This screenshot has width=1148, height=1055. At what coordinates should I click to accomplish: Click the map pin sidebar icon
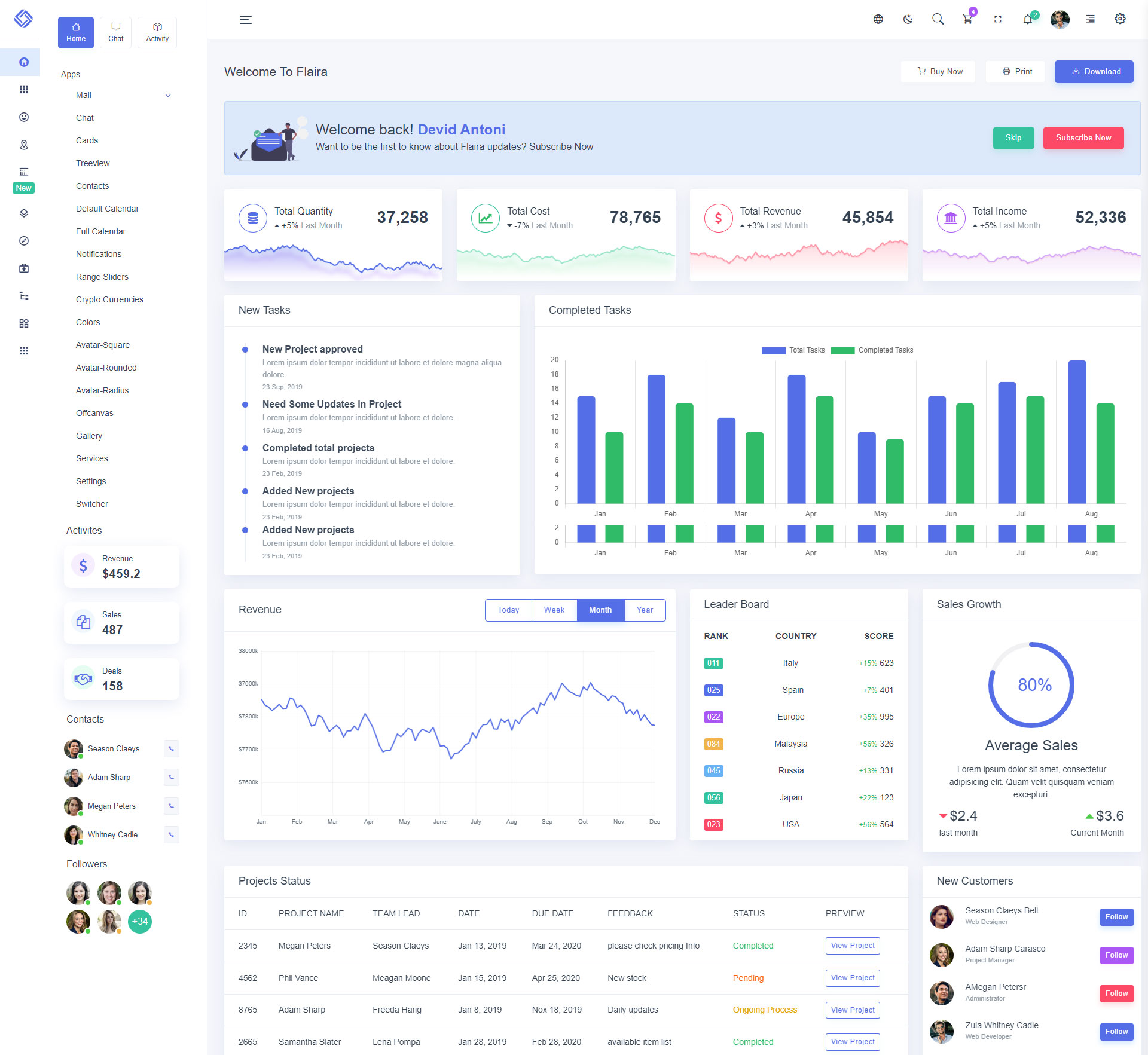[24, 145]
